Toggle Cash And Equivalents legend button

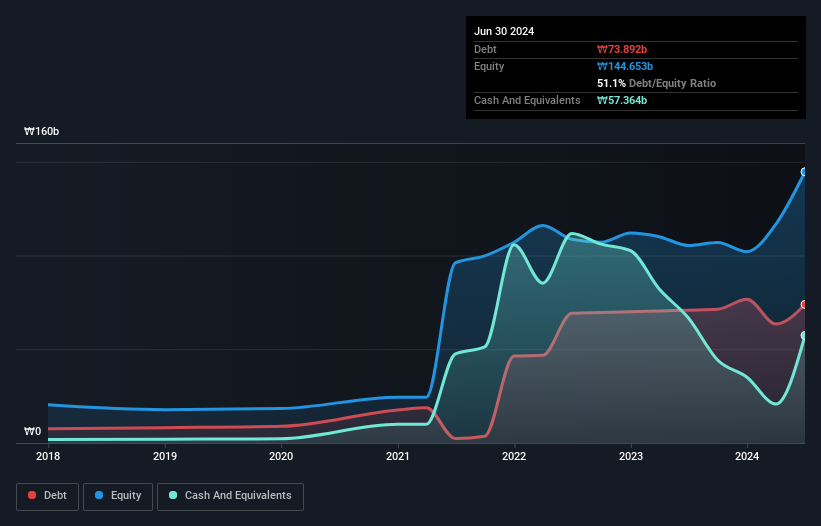230,496
